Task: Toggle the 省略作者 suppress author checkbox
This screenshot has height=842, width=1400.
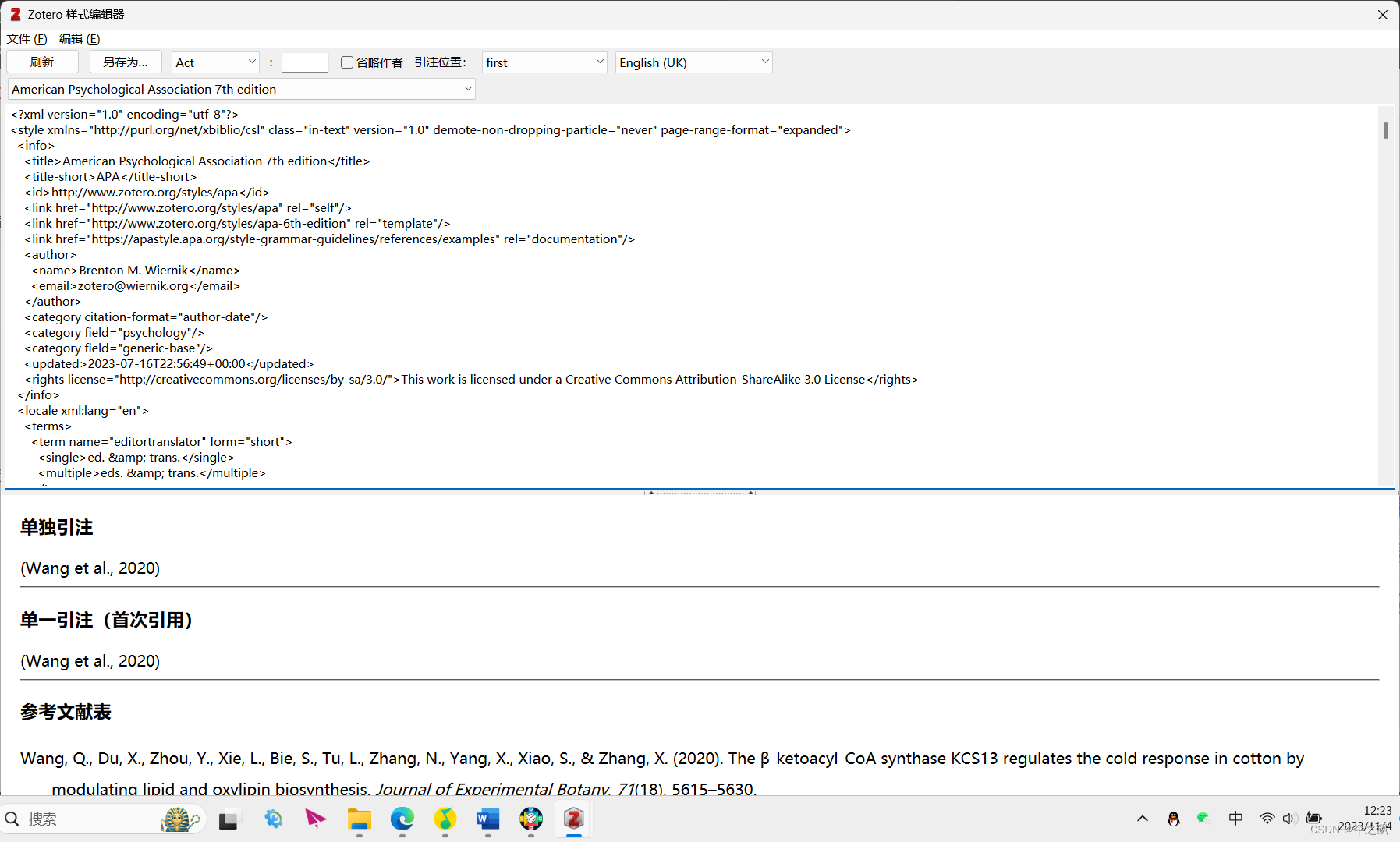Action: (347, 62)
